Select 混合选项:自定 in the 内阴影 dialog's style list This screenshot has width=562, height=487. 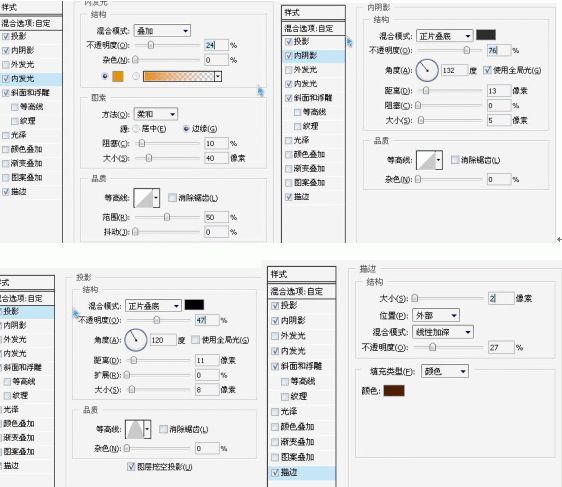[309, 28]
